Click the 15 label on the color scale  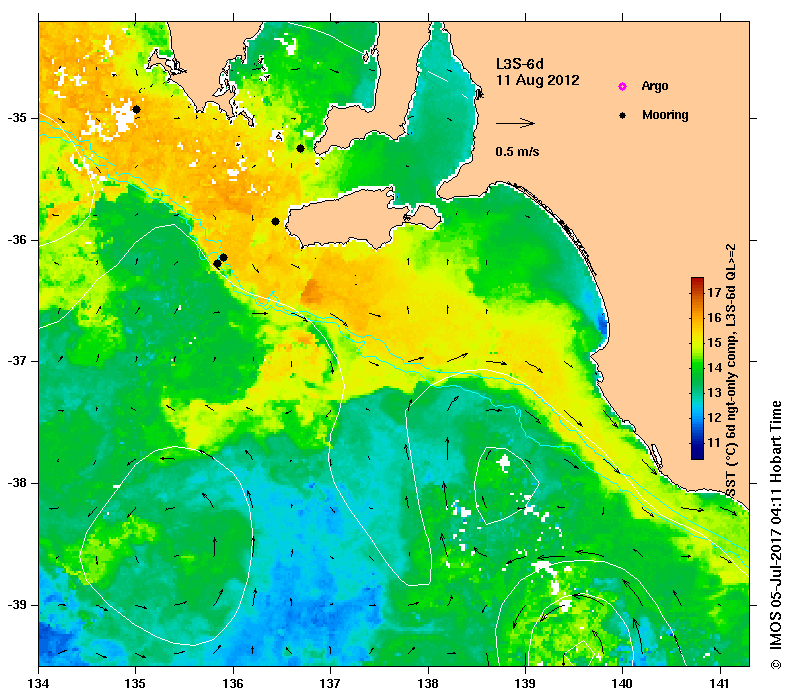pos(714,343)
